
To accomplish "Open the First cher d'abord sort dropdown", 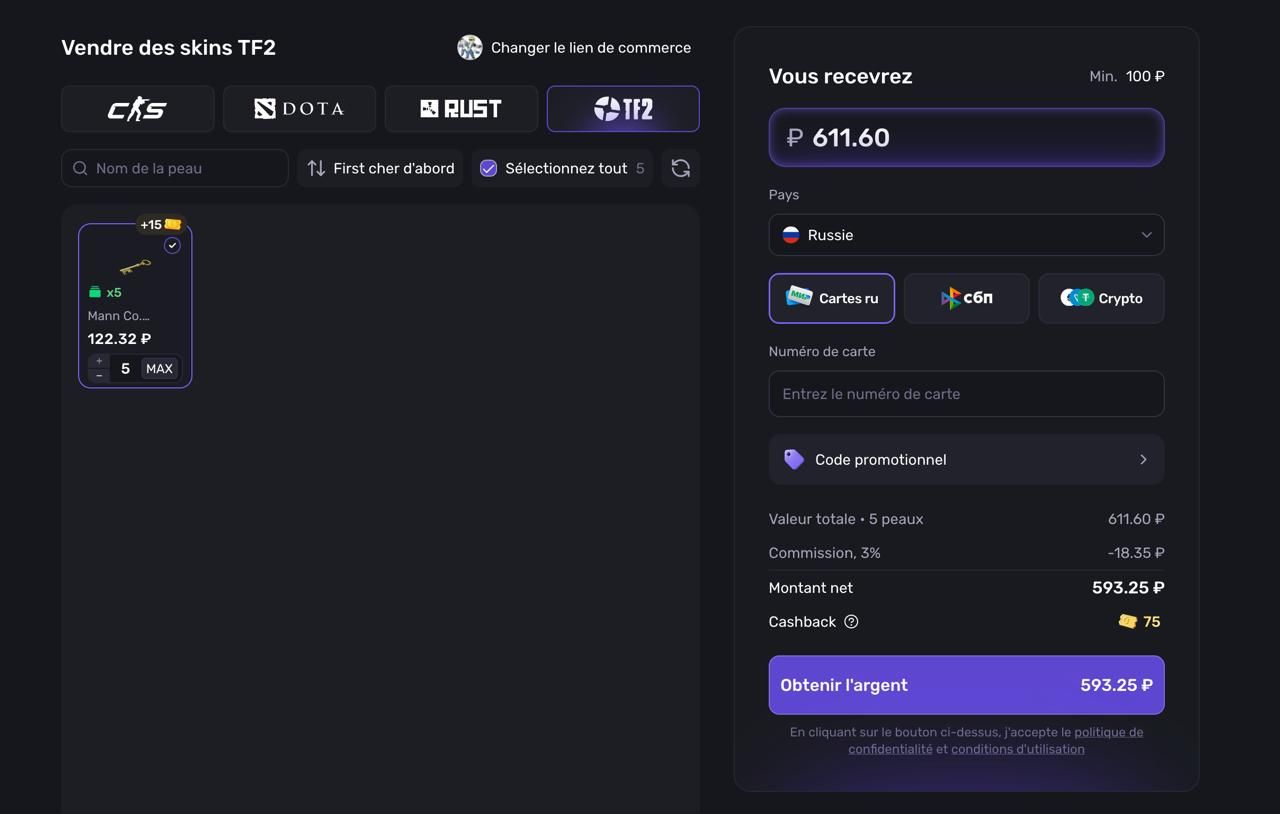I will [380, 168].
